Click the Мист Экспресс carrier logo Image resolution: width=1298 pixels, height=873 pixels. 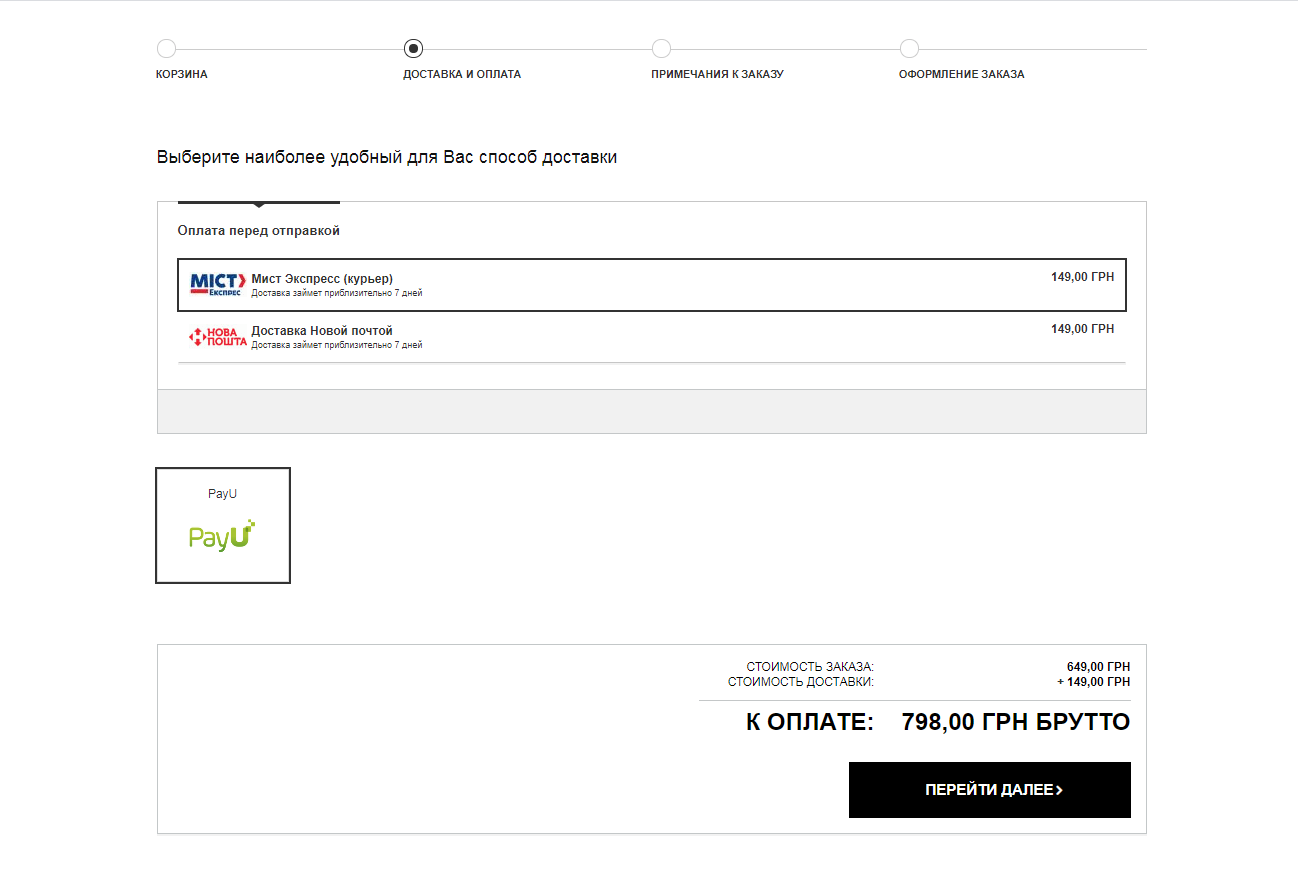217,285
